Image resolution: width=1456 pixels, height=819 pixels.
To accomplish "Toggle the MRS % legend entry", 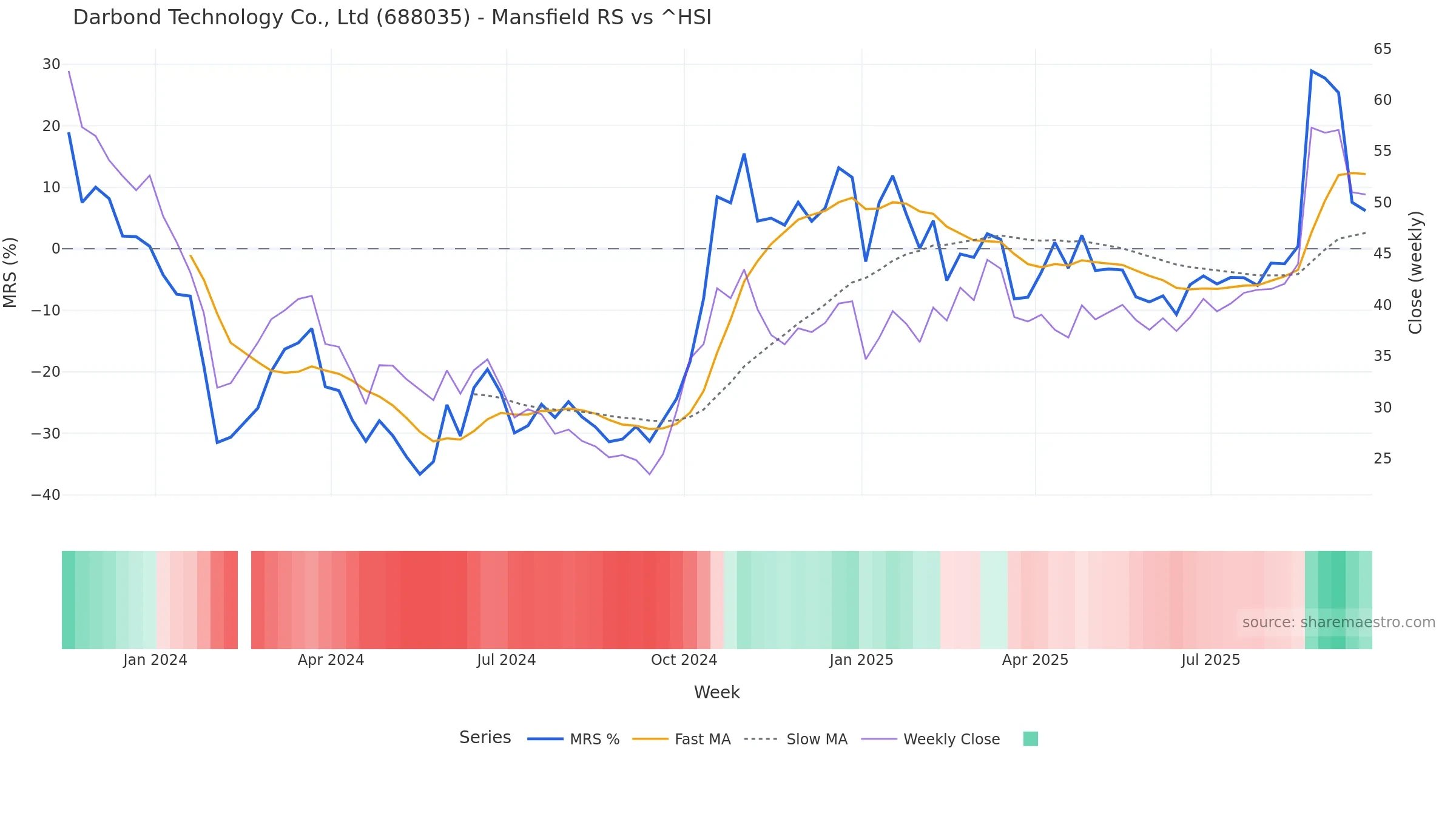I will pyautogui.click(x=573, y=739).
